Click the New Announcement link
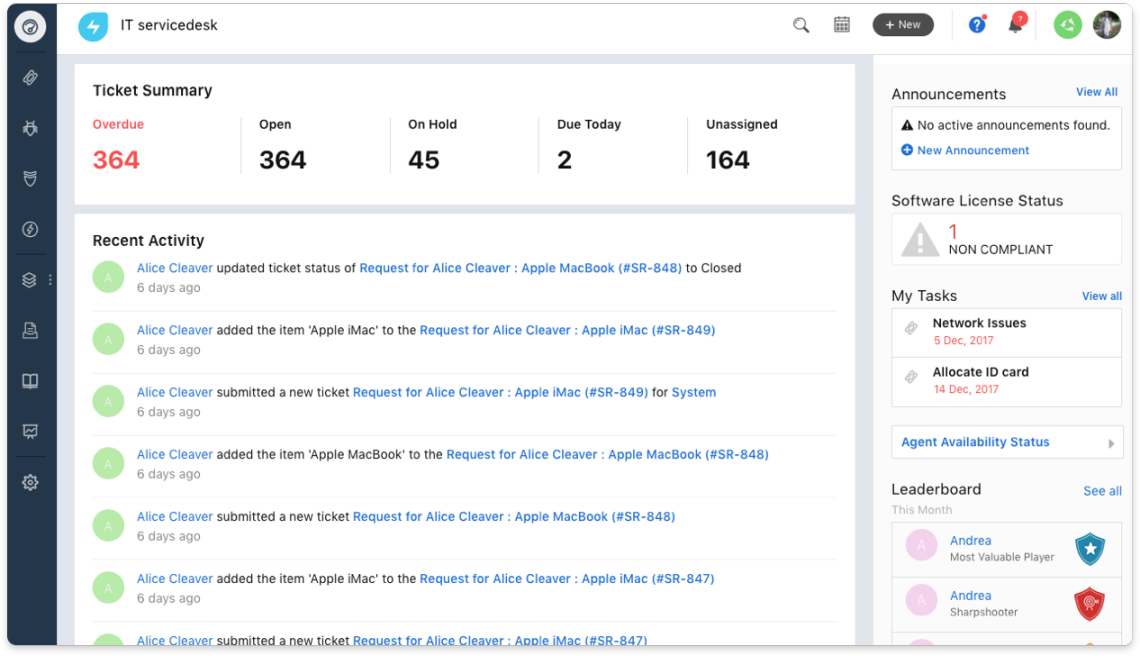Screen dimensions: 1140x656 point(972,150)
